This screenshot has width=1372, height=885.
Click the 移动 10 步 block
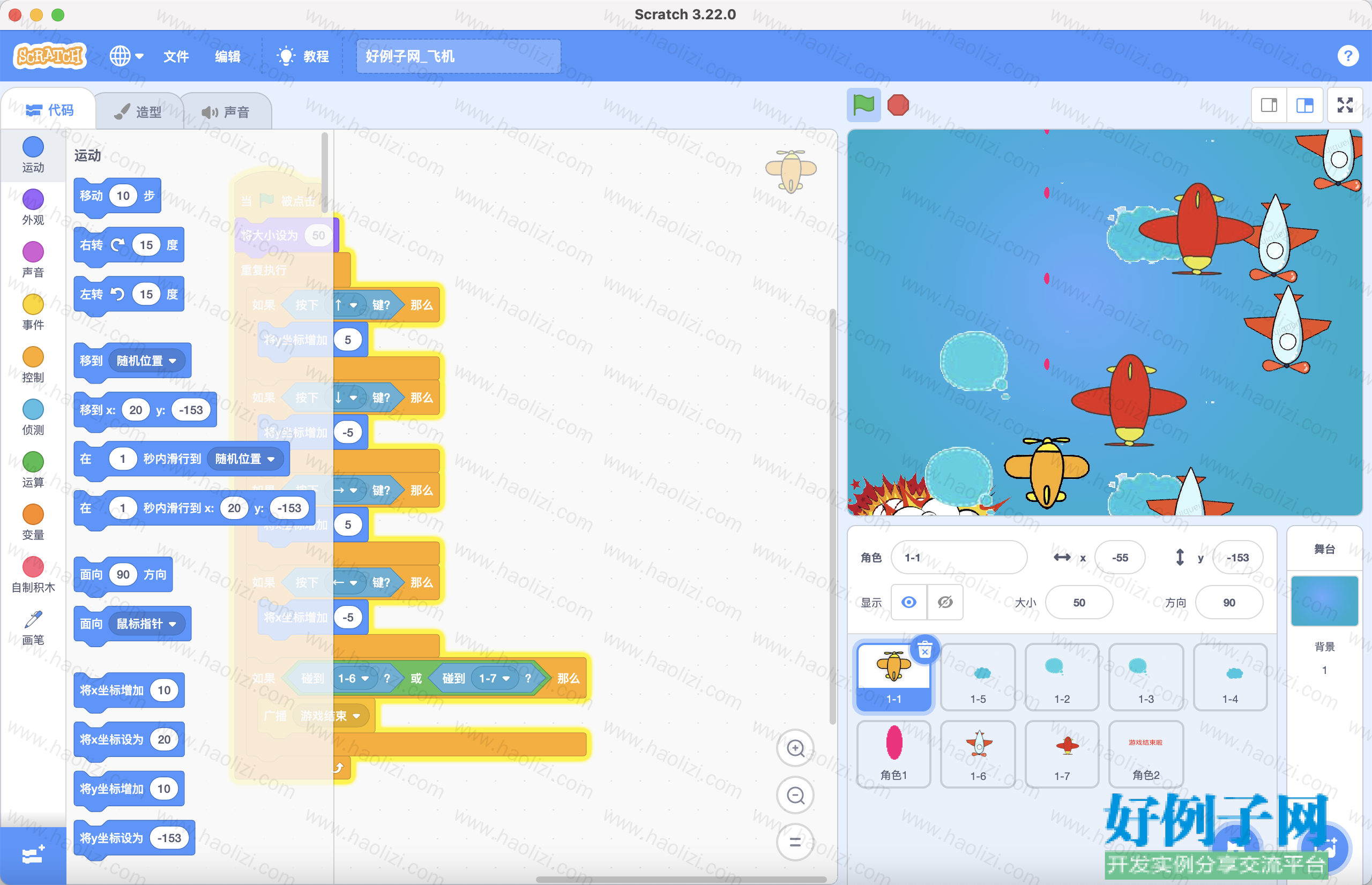coord(117,197)
